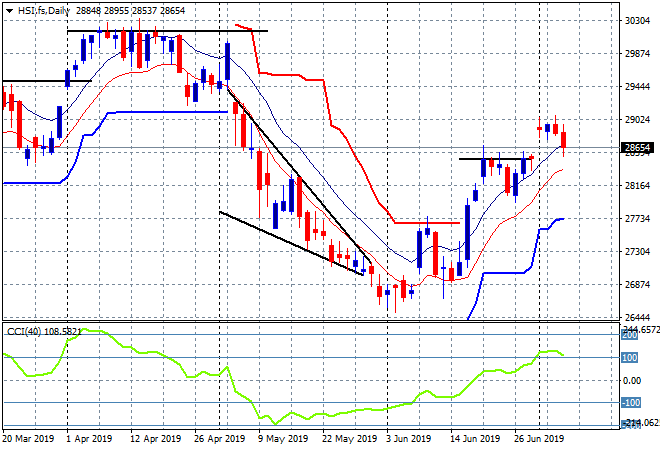Click the CCI level label 200
The image size is (660, 450).
tap(630, 335)
